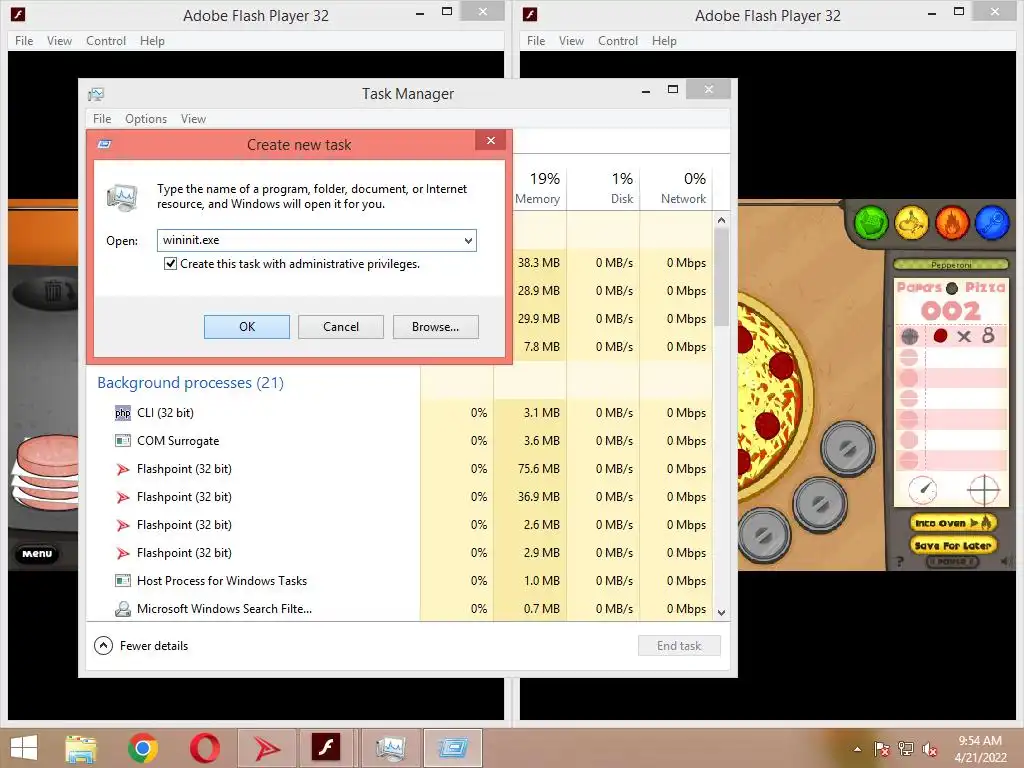
Task: Switch to Flashpoint in the taskbar
Action: [x=266, y=748]
